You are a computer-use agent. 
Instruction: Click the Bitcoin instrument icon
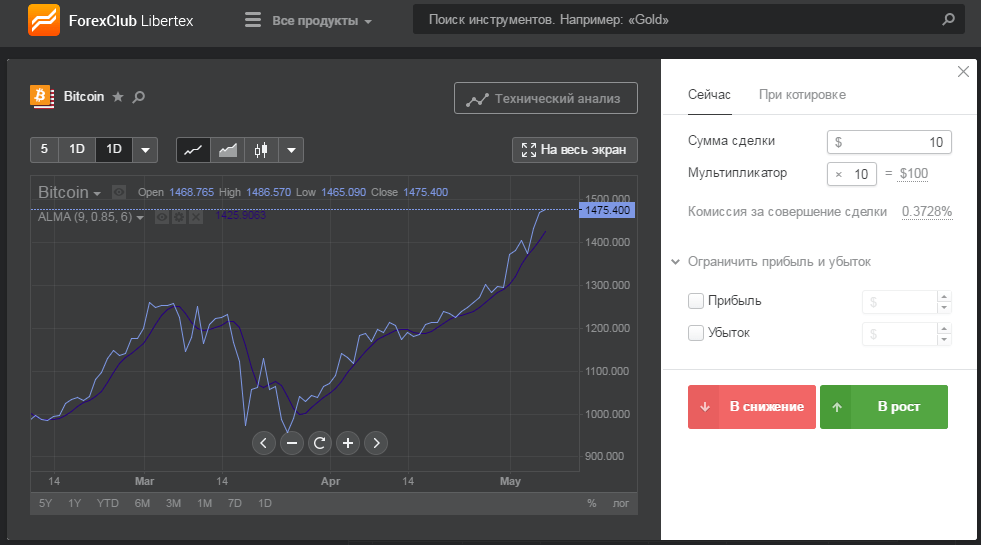[42, 96]
